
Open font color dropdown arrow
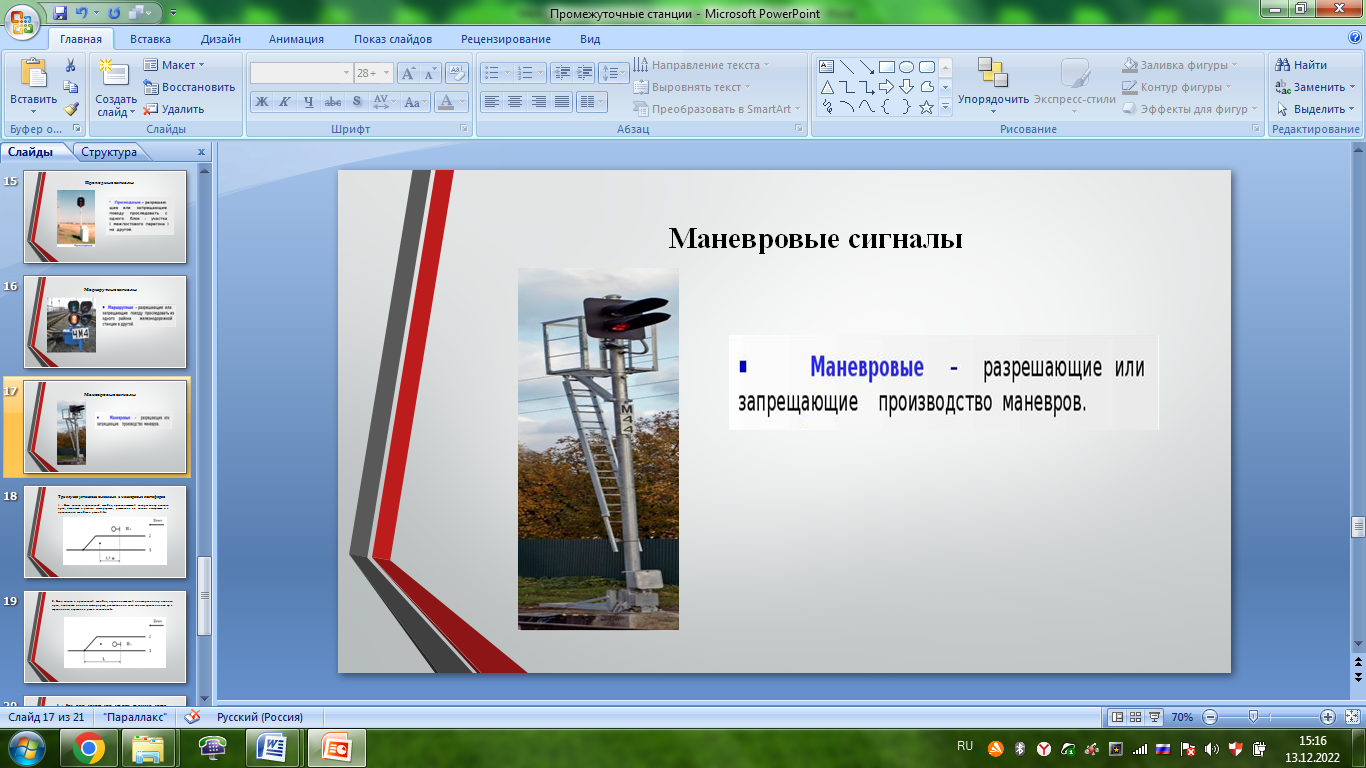[x=463, y=101]
